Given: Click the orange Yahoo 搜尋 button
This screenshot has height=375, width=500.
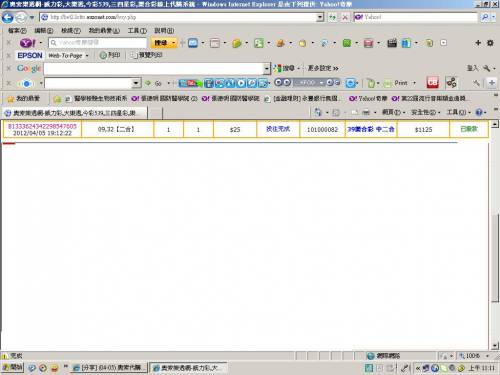Looking at the screenshot, I should click(x=164, y=43).
